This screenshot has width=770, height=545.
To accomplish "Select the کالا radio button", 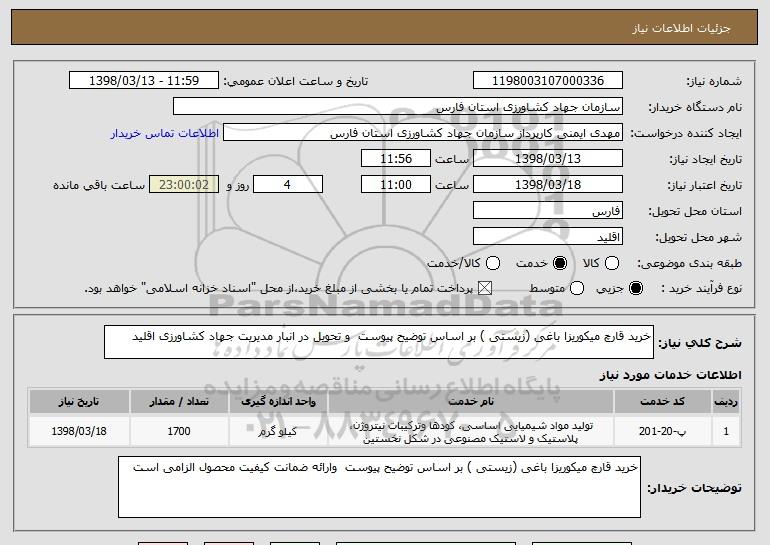I will click(x=612, y=263).
